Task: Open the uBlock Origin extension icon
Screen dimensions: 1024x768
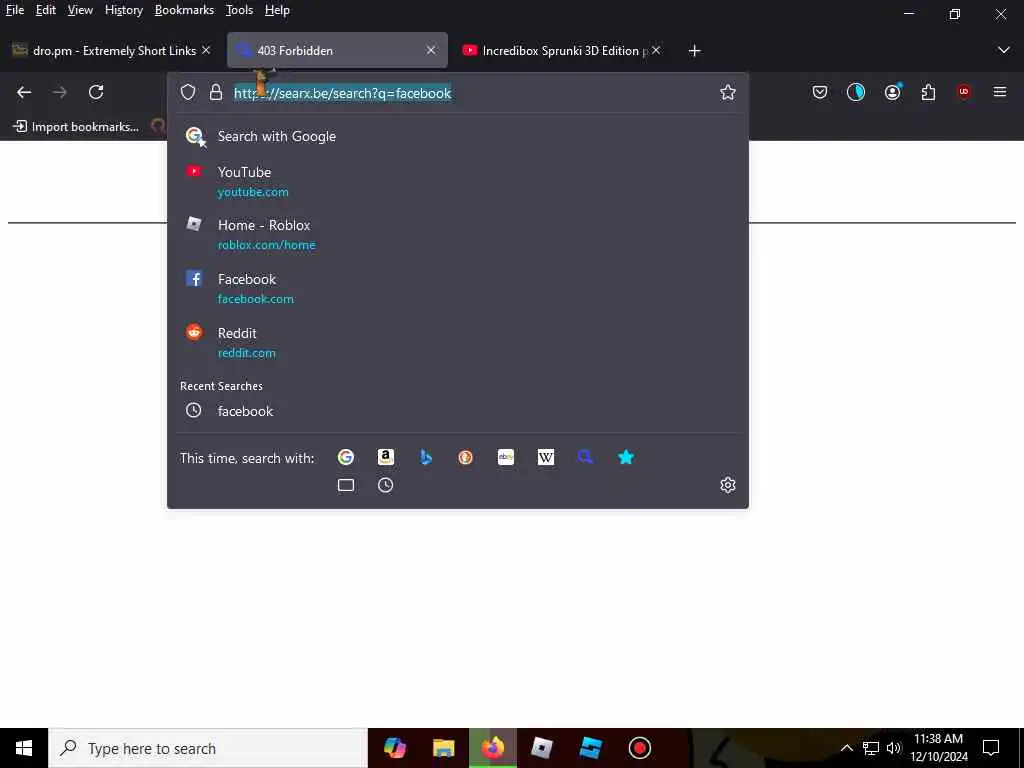Action: [964, 92]
